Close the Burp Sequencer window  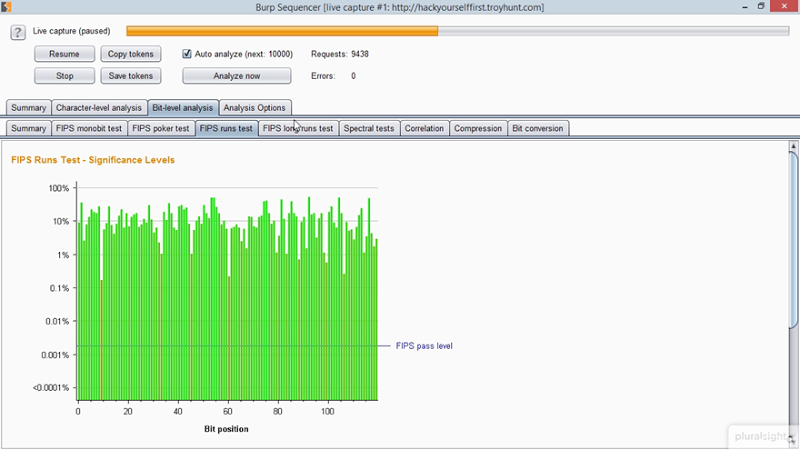[x=784, y=6]
